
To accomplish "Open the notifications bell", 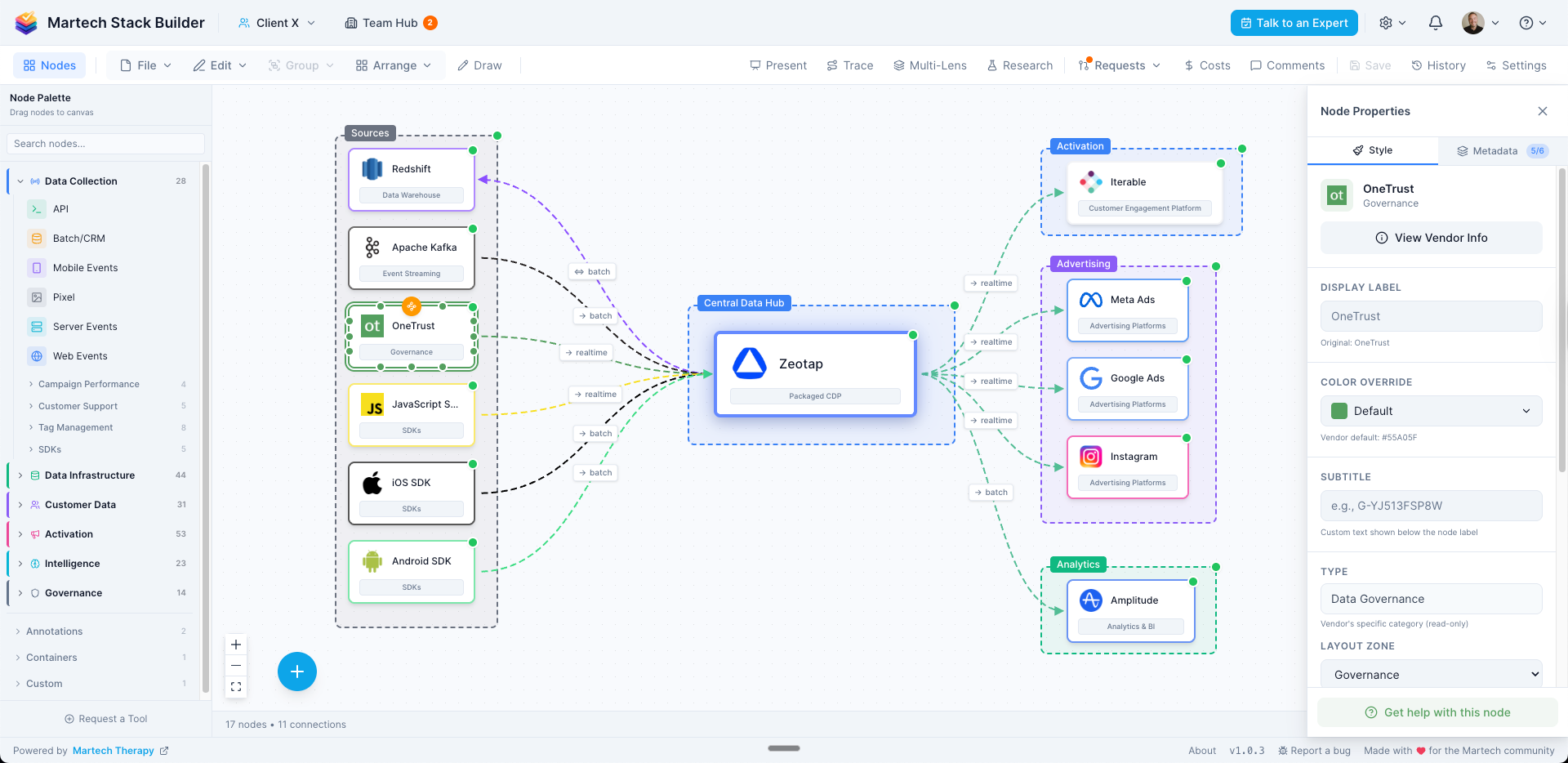I will point(1436,23).
